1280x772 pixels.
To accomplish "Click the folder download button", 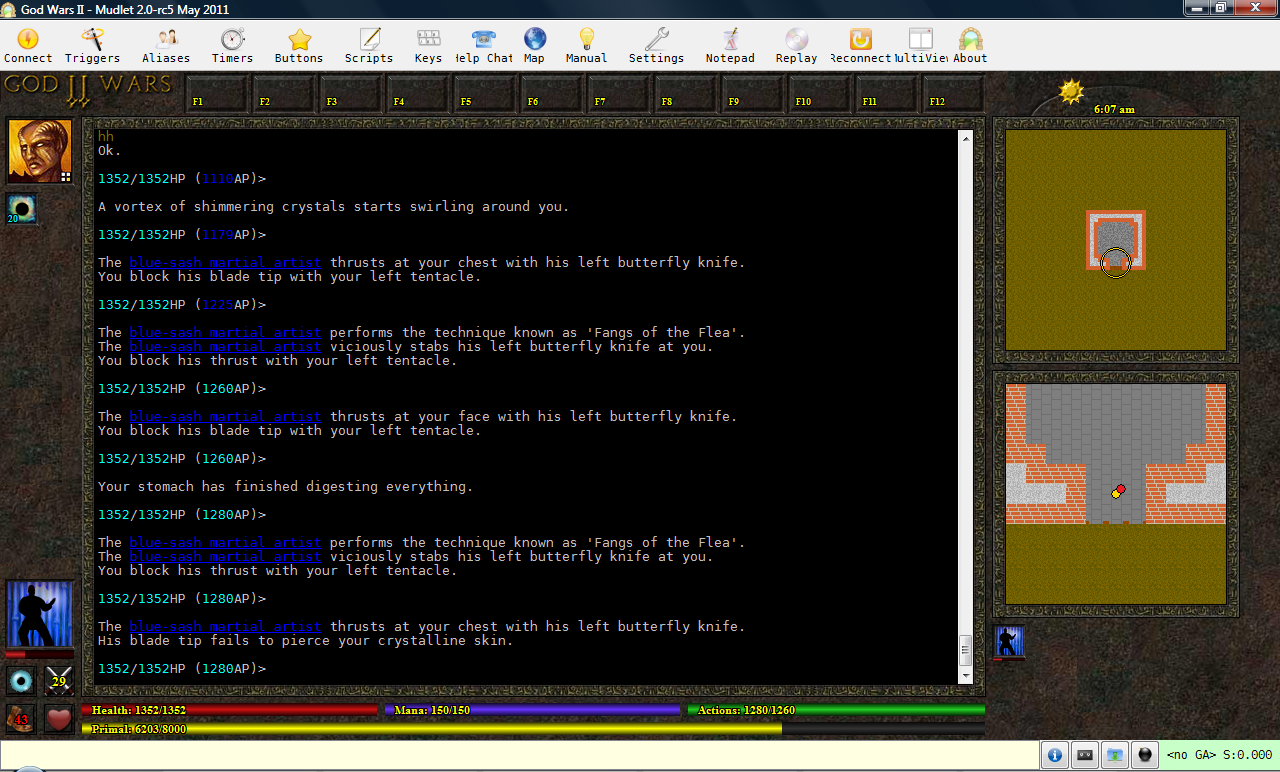I will point(1114,755).
